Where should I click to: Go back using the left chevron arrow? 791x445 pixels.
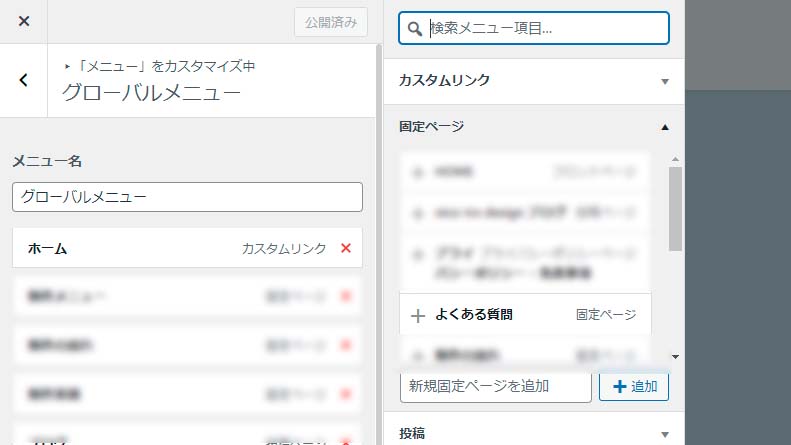(24, 80)
